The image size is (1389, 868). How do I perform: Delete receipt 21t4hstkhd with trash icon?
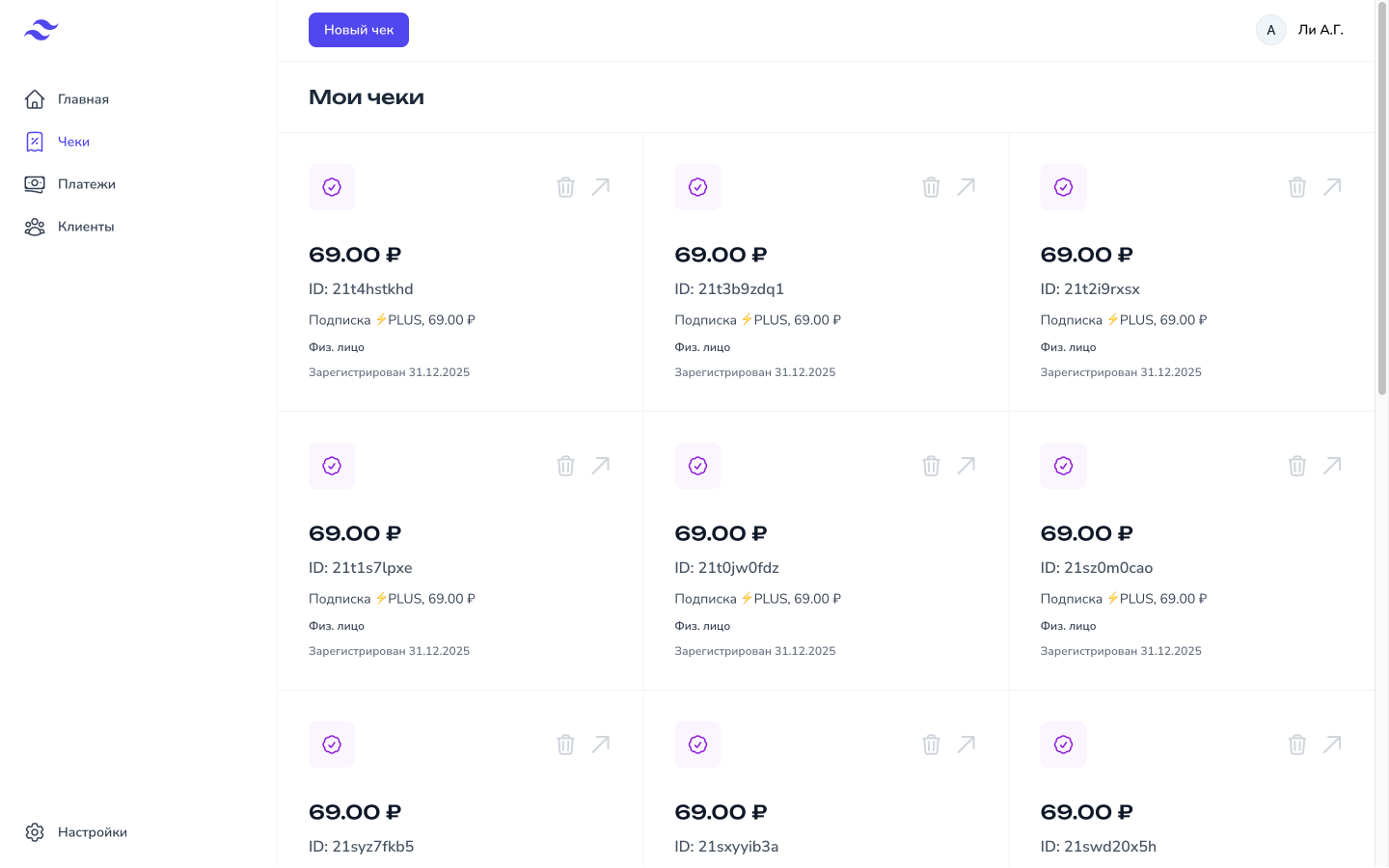[565, 187]
